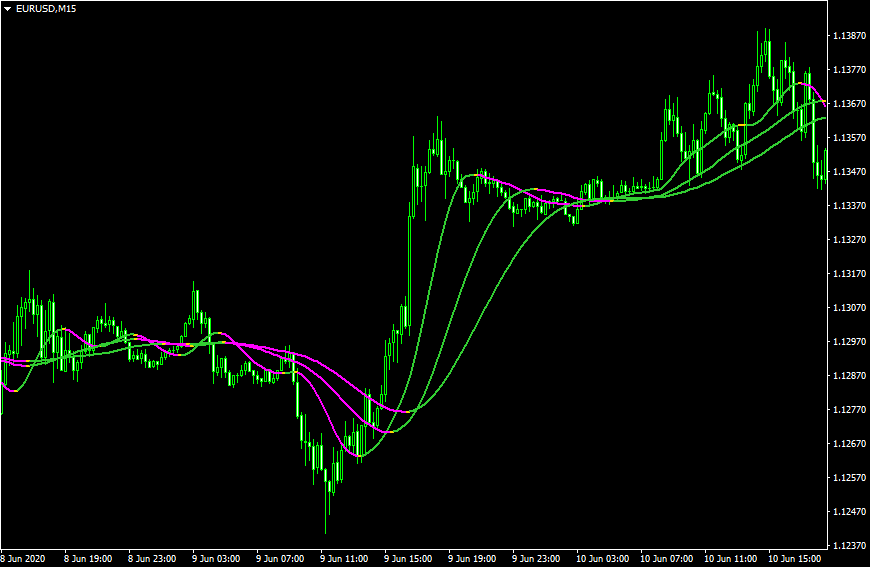The width and height of the screenshot is (870, 567).
Task: Select the 1.13670 price level on axis
Action: [849, 104]
